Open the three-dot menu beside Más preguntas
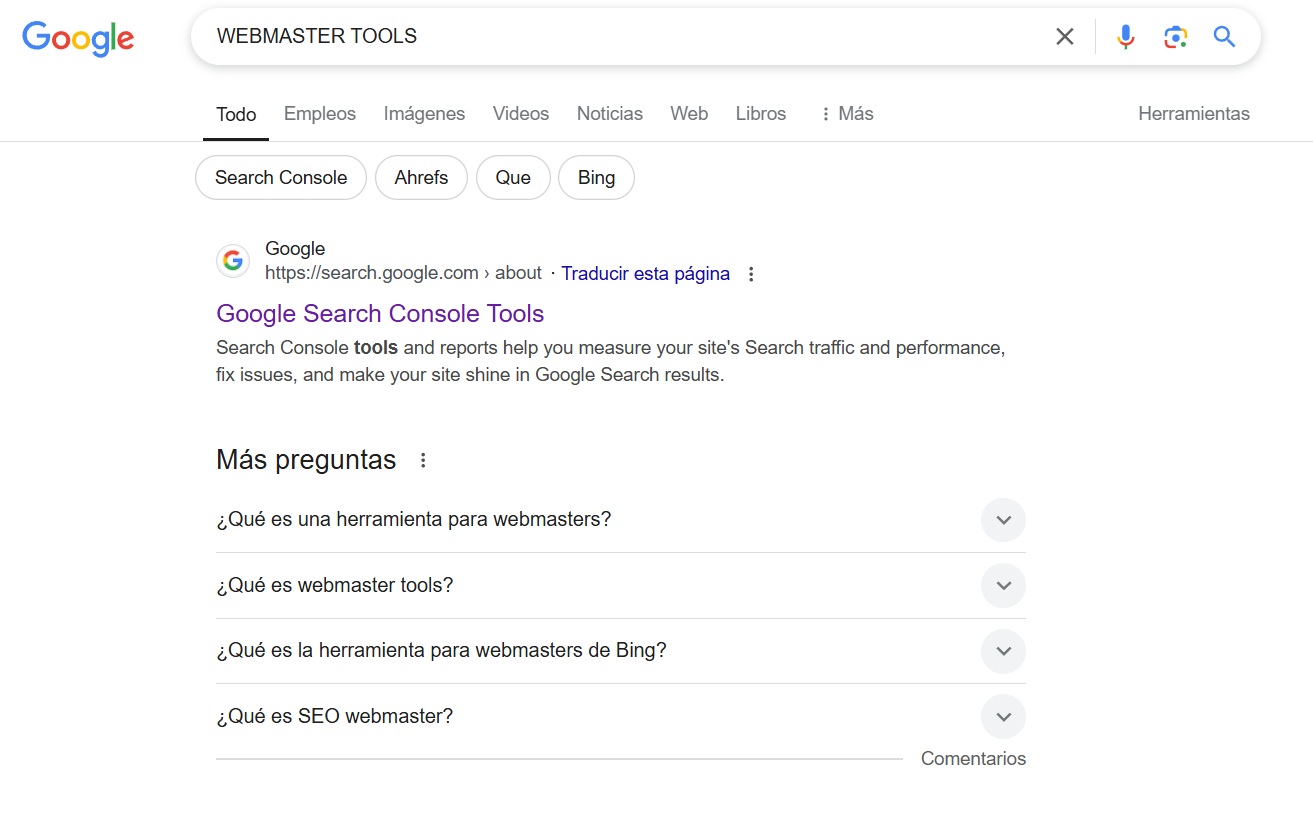Image resolution: width=1313 pixels, height=818 pixels. pyautogui.click(x=423, y=460)
